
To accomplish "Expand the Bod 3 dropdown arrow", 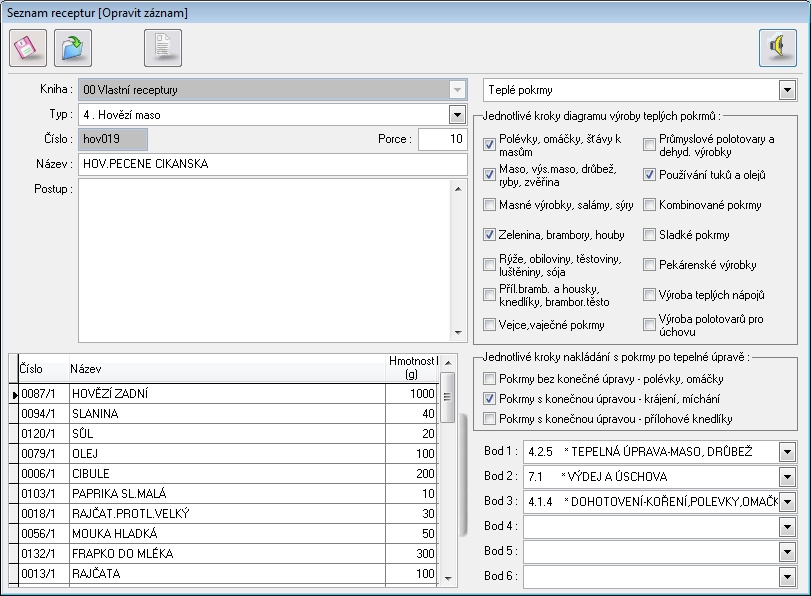I will click(787, 502).
